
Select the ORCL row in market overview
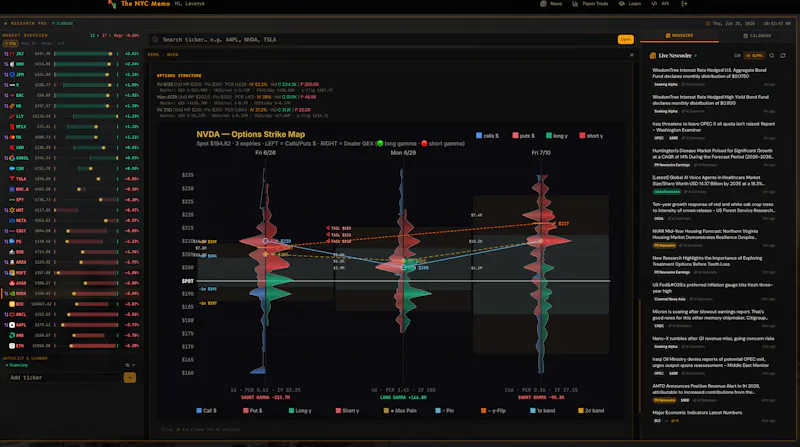71,314
